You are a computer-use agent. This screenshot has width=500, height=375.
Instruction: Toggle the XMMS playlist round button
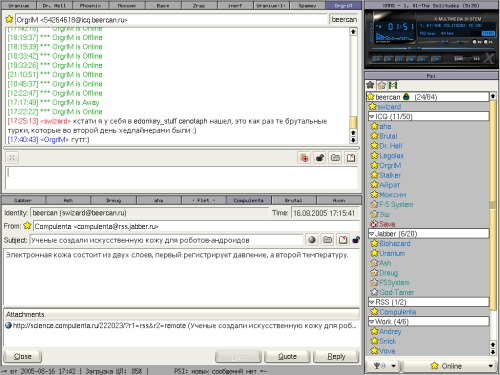coord(485,42)
